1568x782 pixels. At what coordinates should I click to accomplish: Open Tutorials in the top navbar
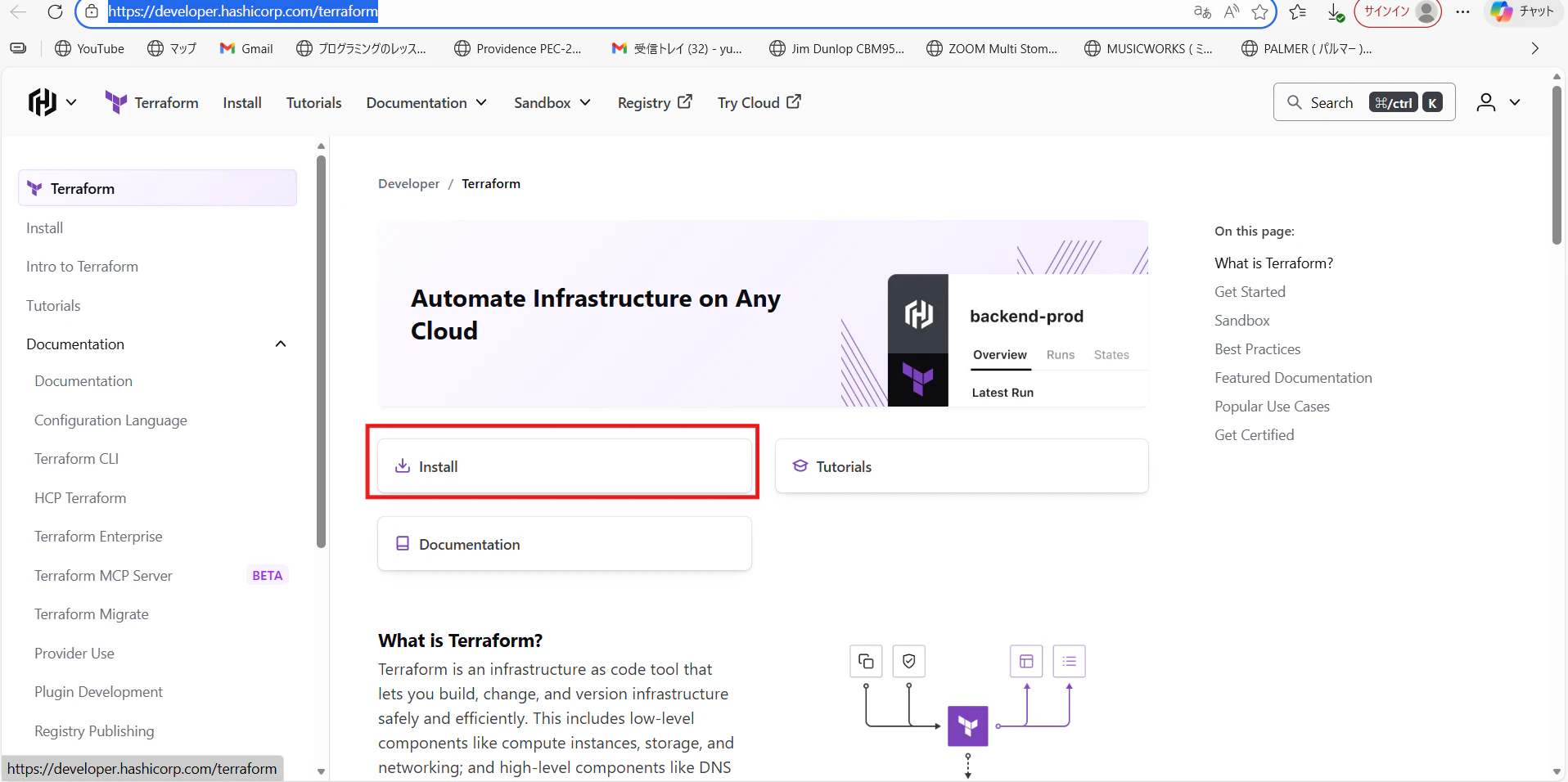pos(313,102)
